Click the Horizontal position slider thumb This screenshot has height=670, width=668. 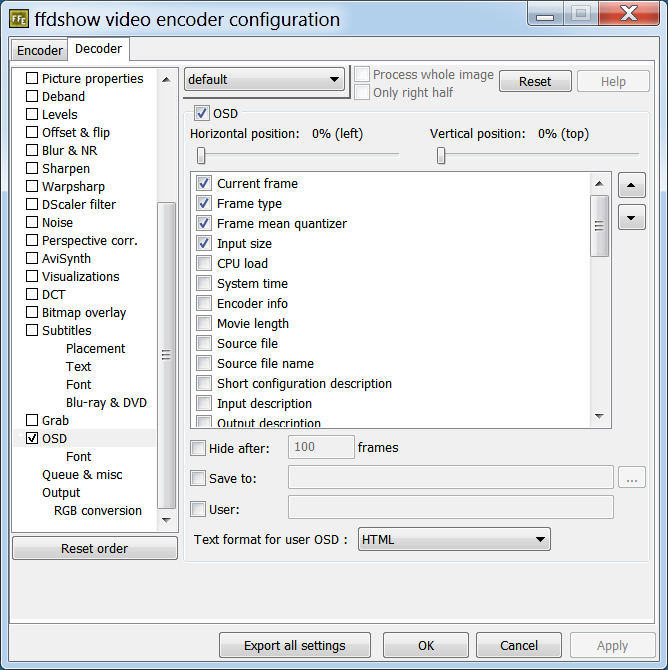click(x=201, y=156)
